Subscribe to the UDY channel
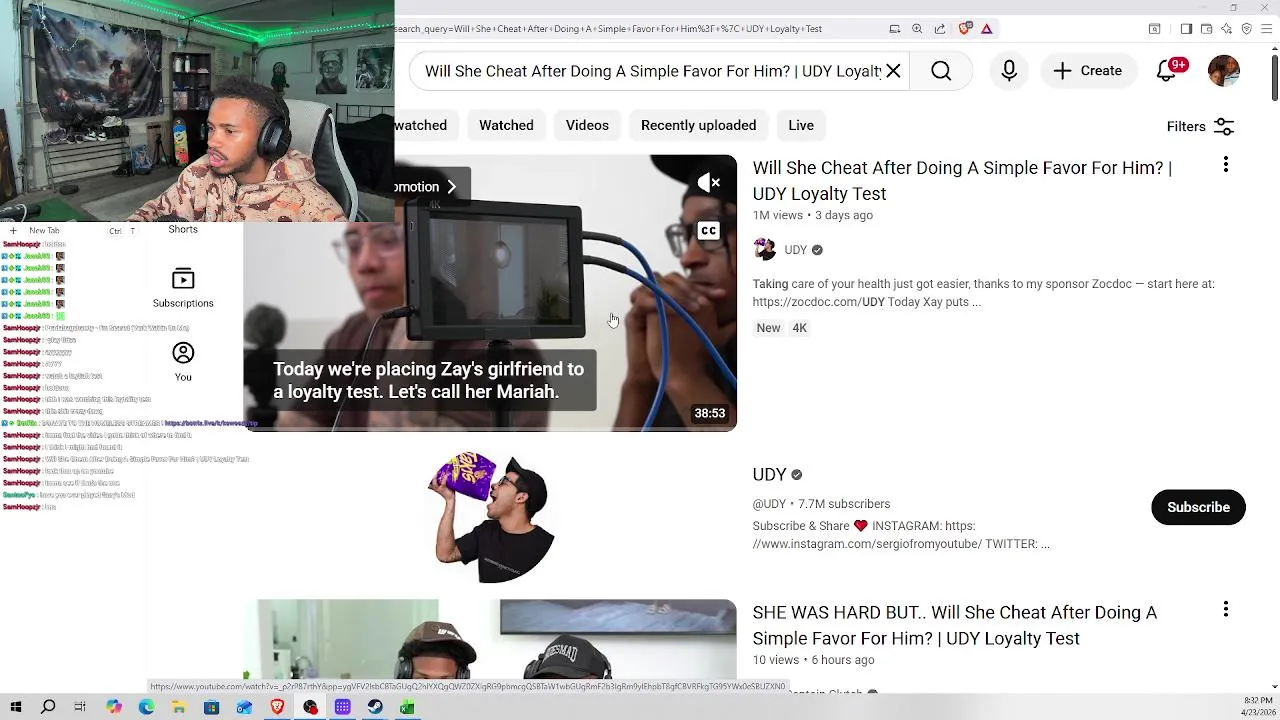The image size is (1280, 720). tap(1198, 507)
